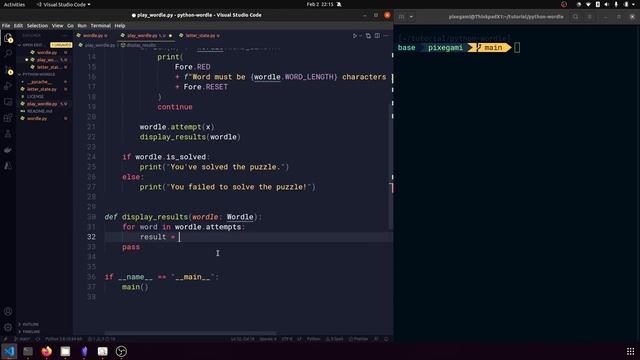Click the main branch in status bar

click(x=23, y=339)
